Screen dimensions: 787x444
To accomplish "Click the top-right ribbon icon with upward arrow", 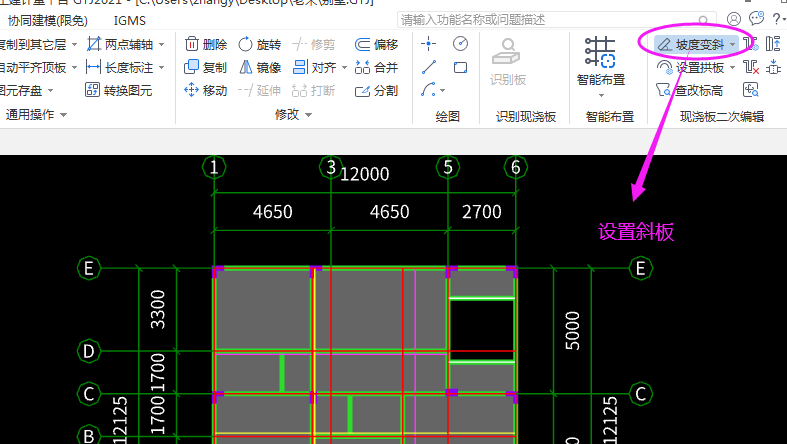I will [773, 44].
